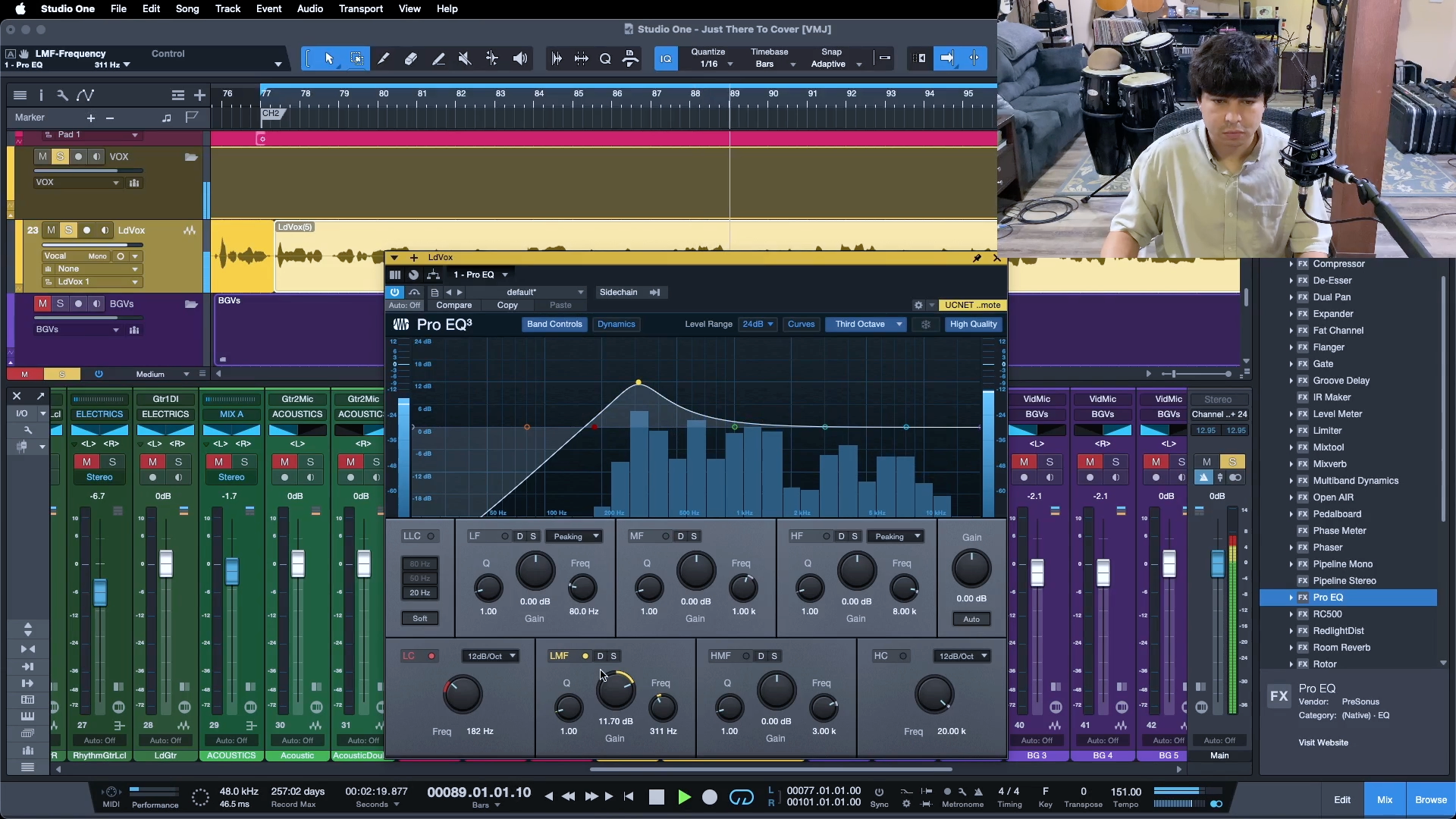Select Pro EQ in effects list
The height and width of the screenshot is (819, 1456).
pyautogui.click(x=1328, y=598)
